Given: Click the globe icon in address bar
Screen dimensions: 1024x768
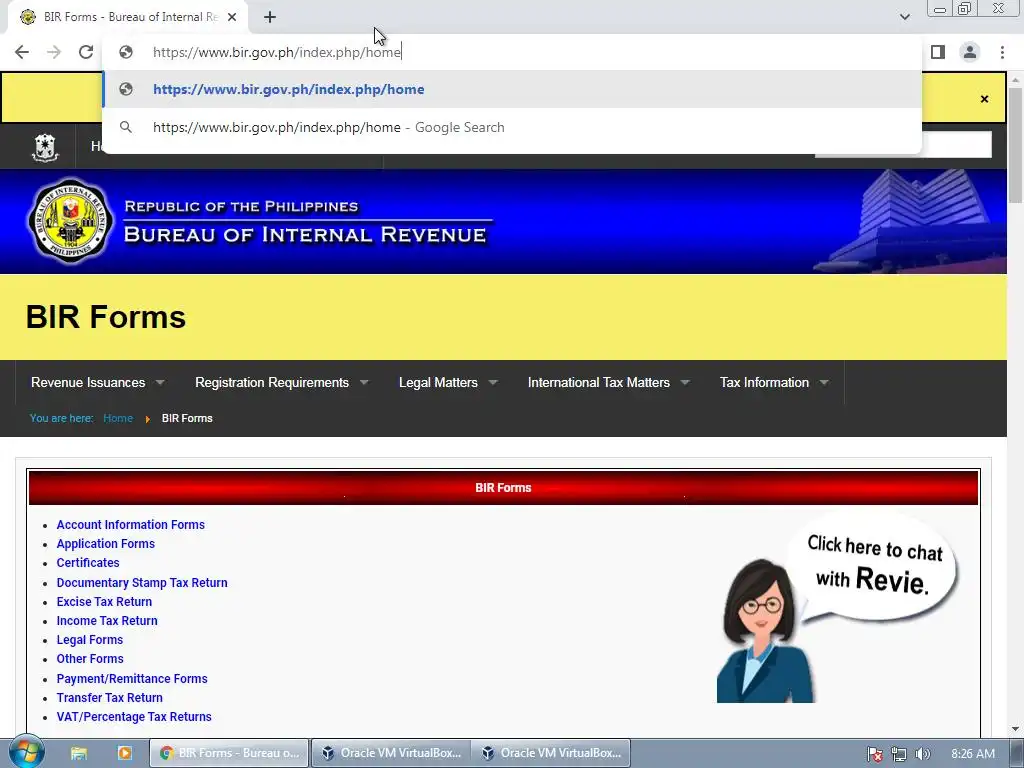Looking at the screenshot, I should [126, 52].
